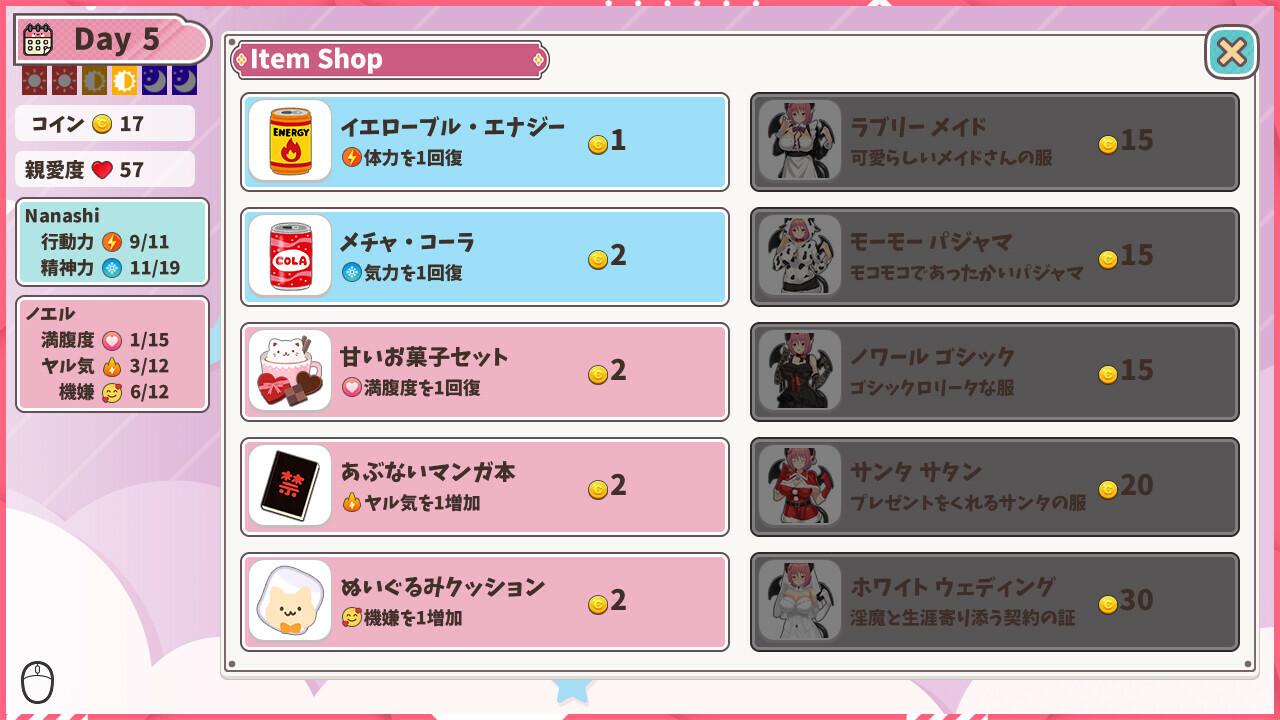Click the mouse icon in the corner
This screenshot has width=1280, height=720.
(x=37, y=683)
